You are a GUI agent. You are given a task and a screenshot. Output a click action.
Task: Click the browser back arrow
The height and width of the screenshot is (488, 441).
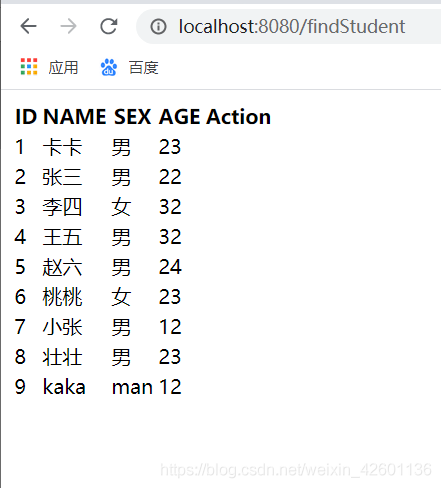click(28, 26)
